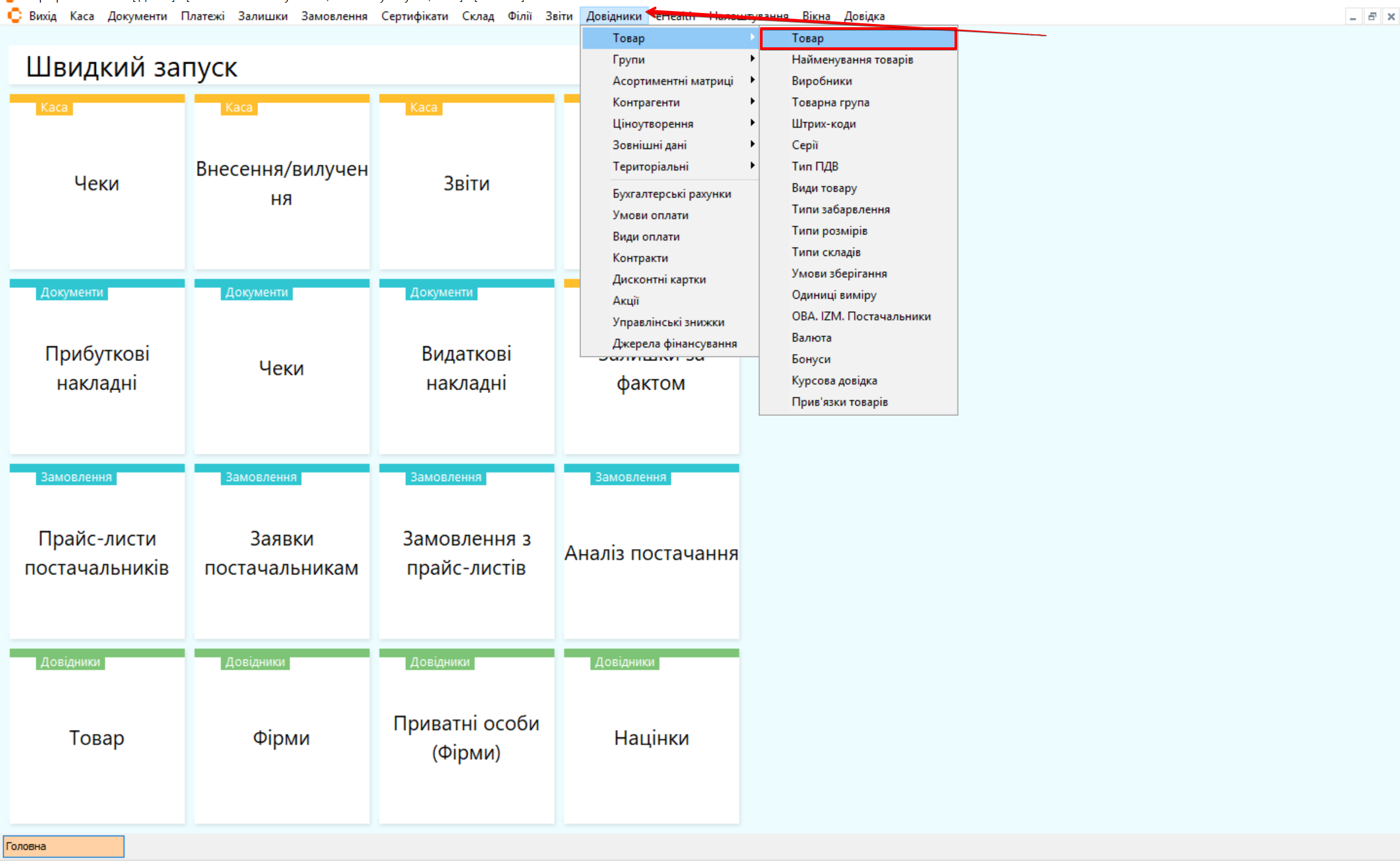Select Одиниці виміру menu entry
The width and height of the screenshot is (1400, 861).
(833, 295)
